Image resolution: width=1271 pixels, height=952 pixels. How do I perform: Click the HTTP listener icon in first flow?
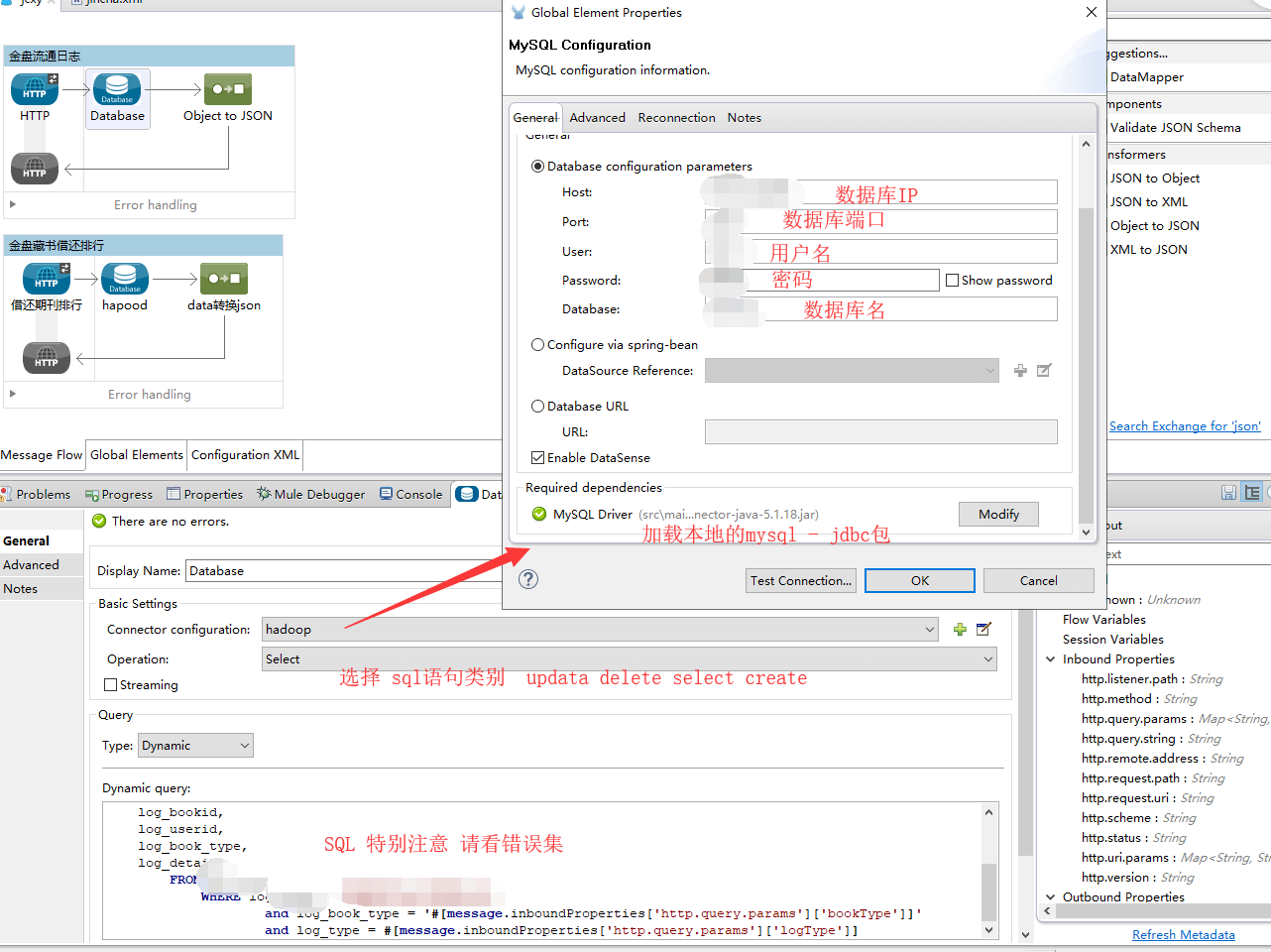(x=35, y=89)
